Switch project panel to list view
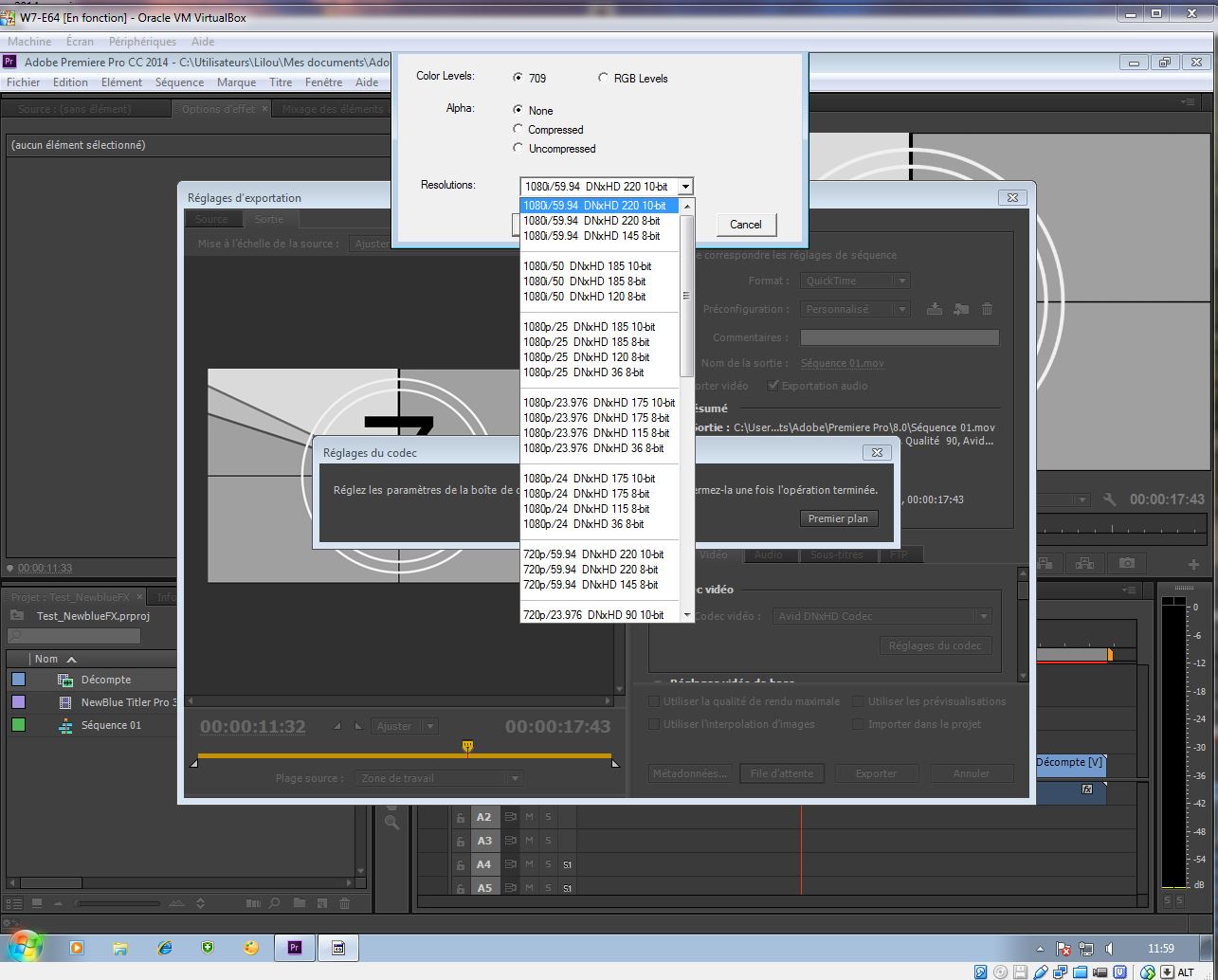This screenshot has width=1218, height=980. coord(14,904)
